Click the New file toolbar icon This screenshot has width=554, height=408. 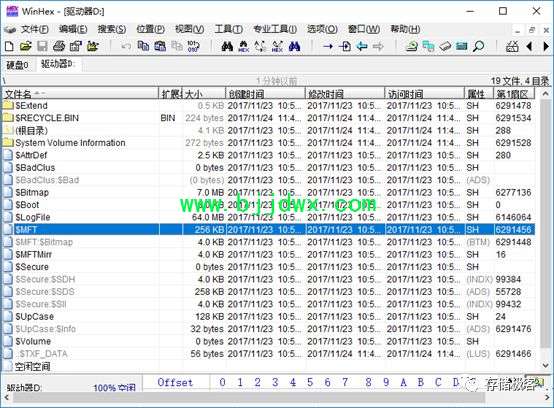[10, 46]
